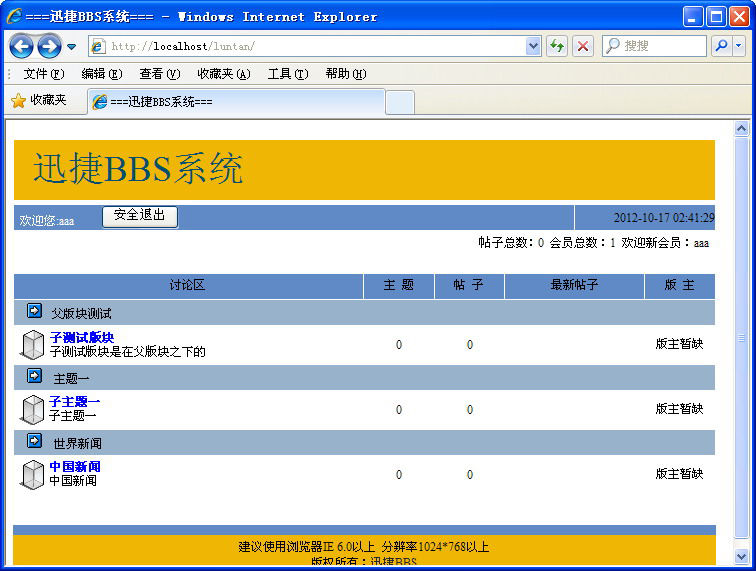Click the welcome text 欢迎您:aaa
This screenshot has width=756, height=571.
47,220
